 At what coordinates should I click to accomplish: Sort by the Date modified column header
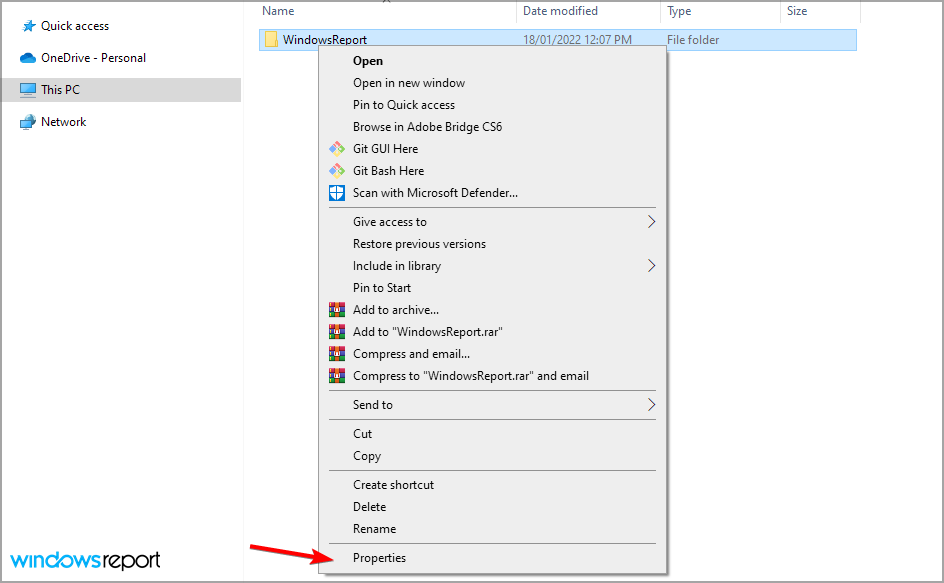tap(560, 11)
